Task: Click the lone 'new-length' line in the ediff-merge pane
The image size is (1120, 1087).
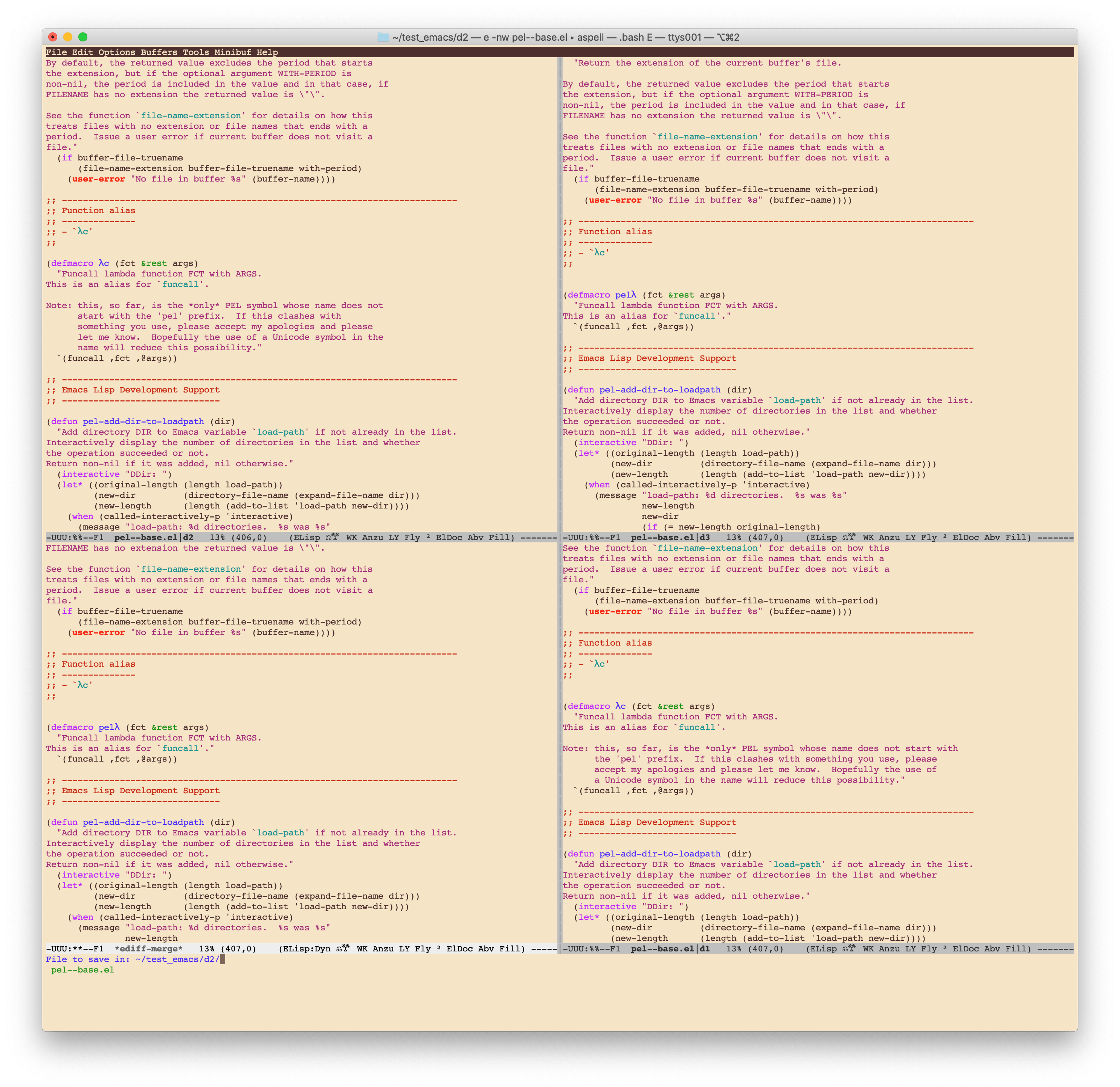Action: [x=151, y=938]
